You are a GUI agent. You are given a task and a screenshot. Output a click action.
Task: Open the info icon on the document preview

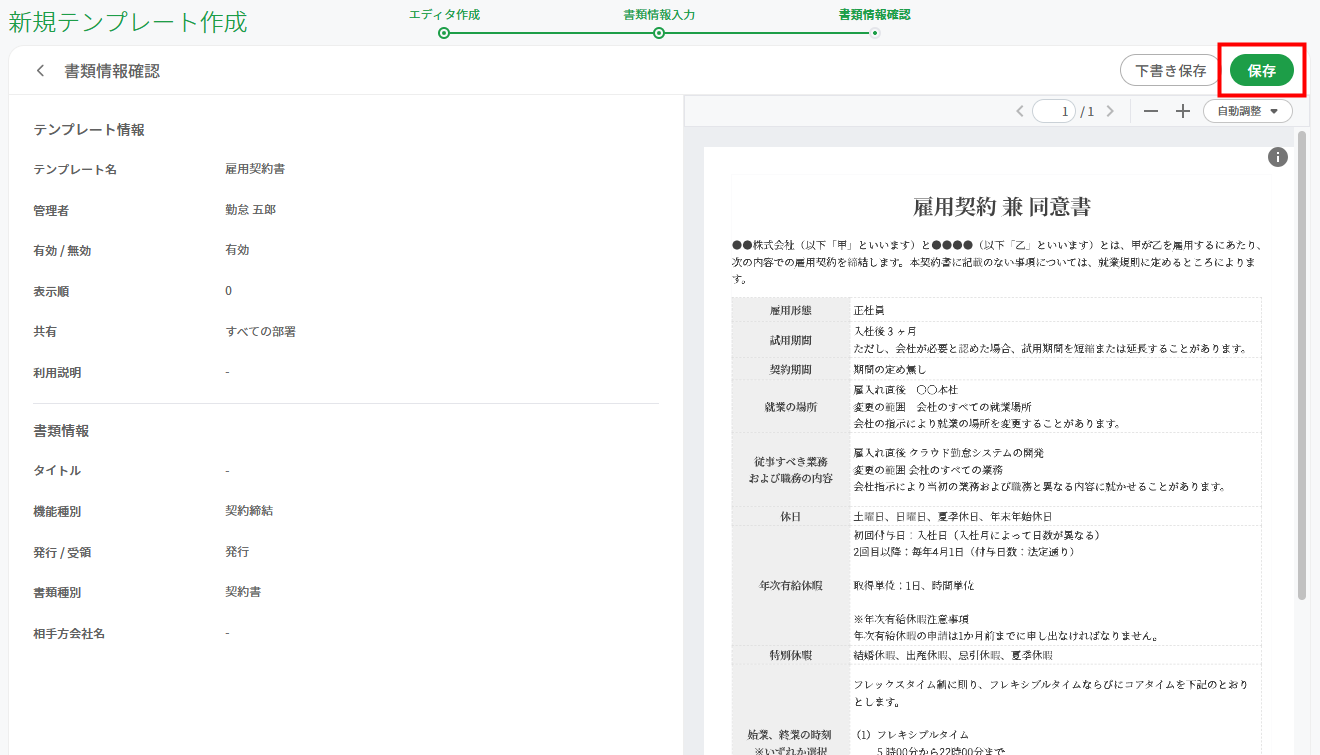tap(1278, 157)
